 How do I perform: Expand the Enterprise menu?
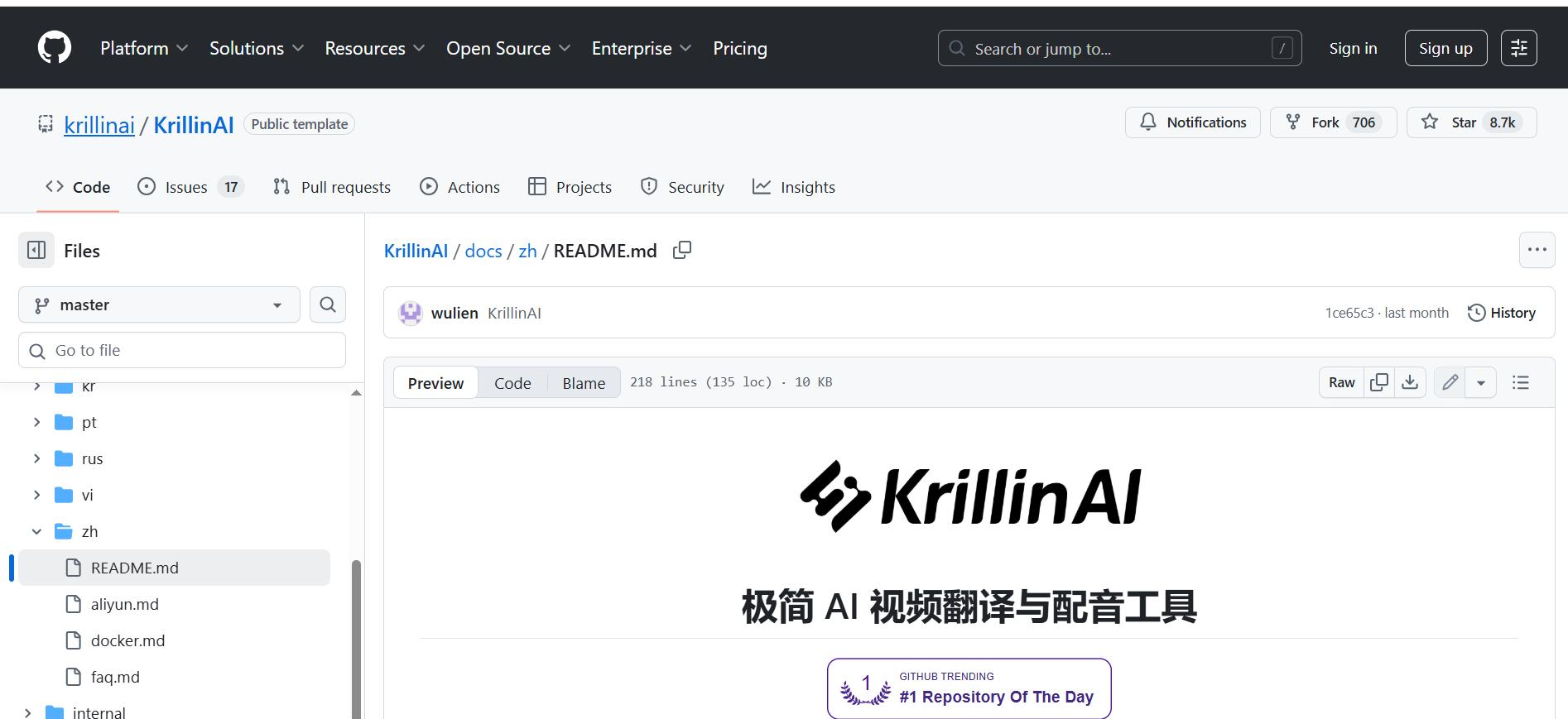tap(642, 48)
